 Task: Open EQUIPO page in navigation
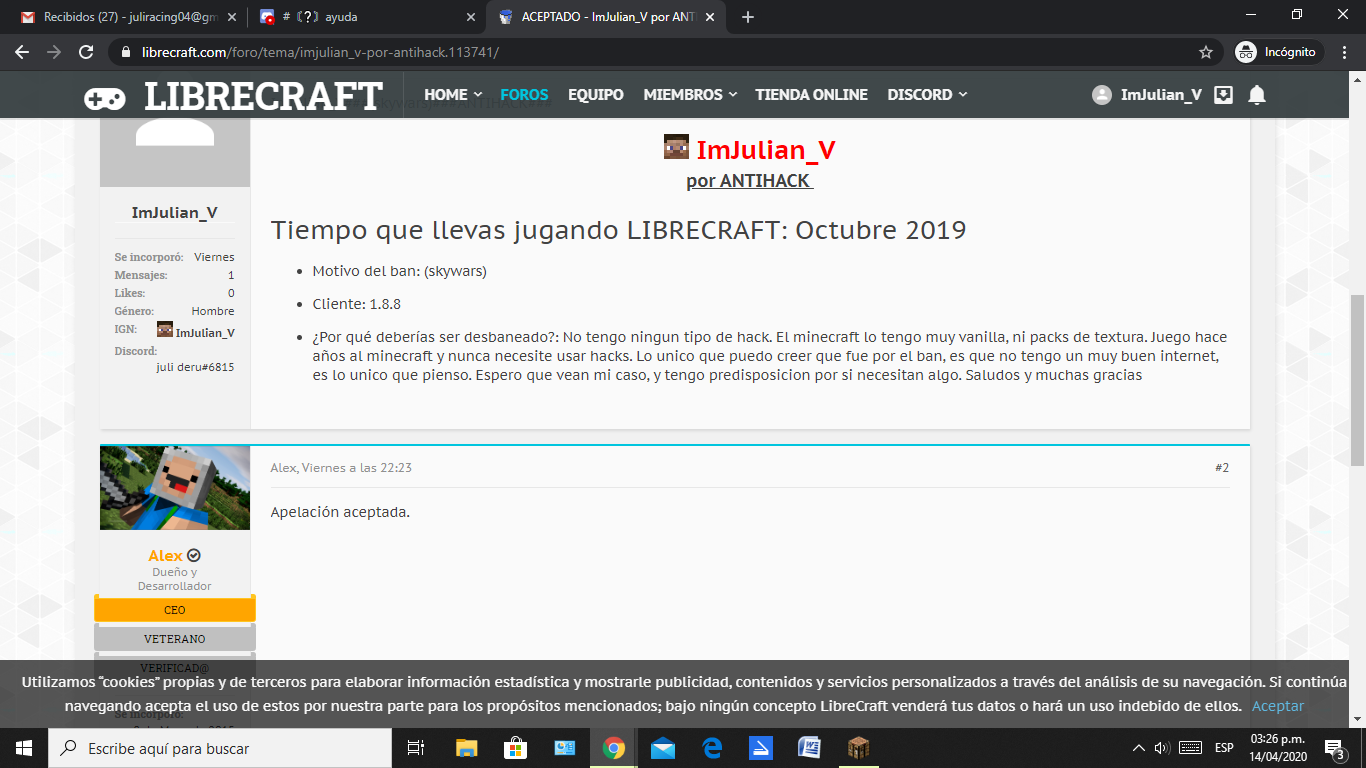[x=596, y=95]
